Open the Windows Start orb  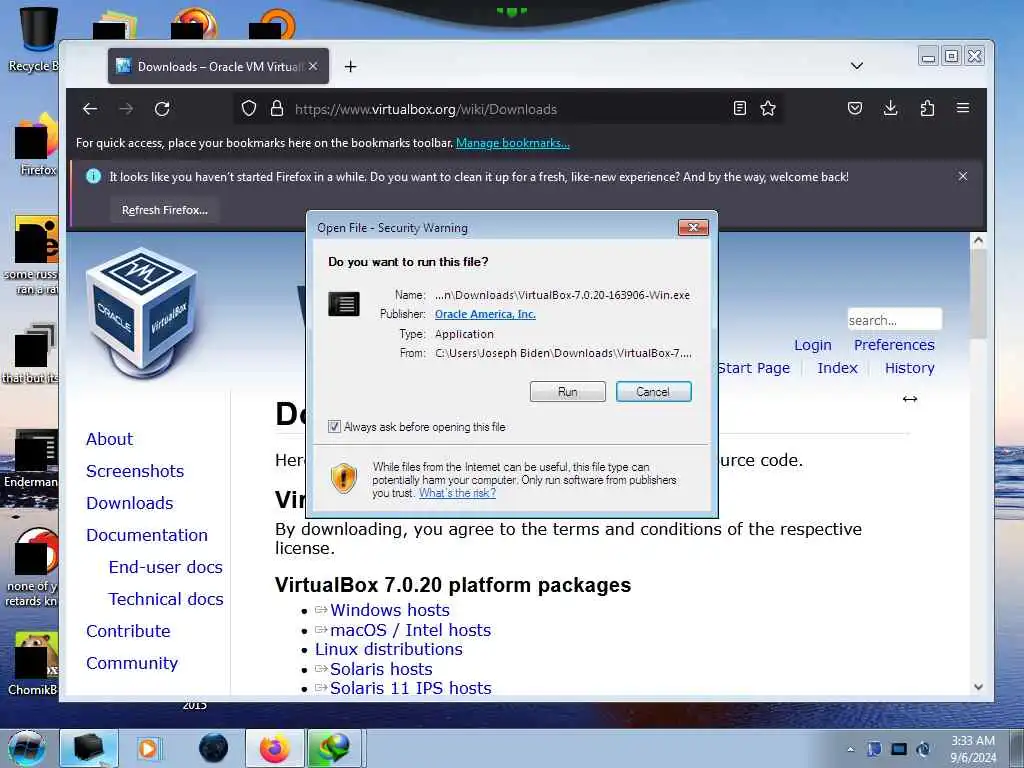[x=27, y=748]
